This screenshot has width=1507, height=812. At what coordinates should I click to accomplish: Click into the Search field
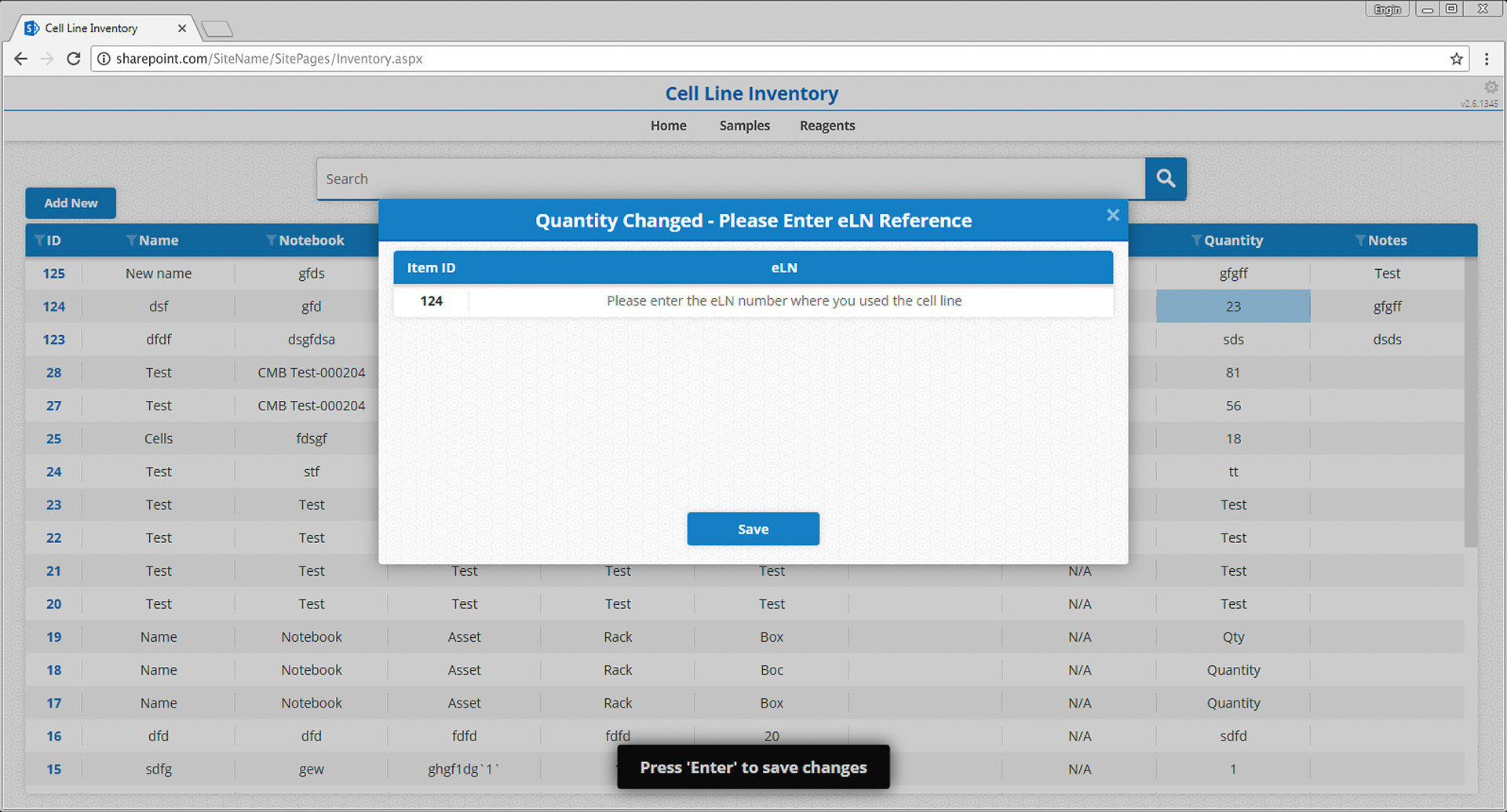coord(731,179)
